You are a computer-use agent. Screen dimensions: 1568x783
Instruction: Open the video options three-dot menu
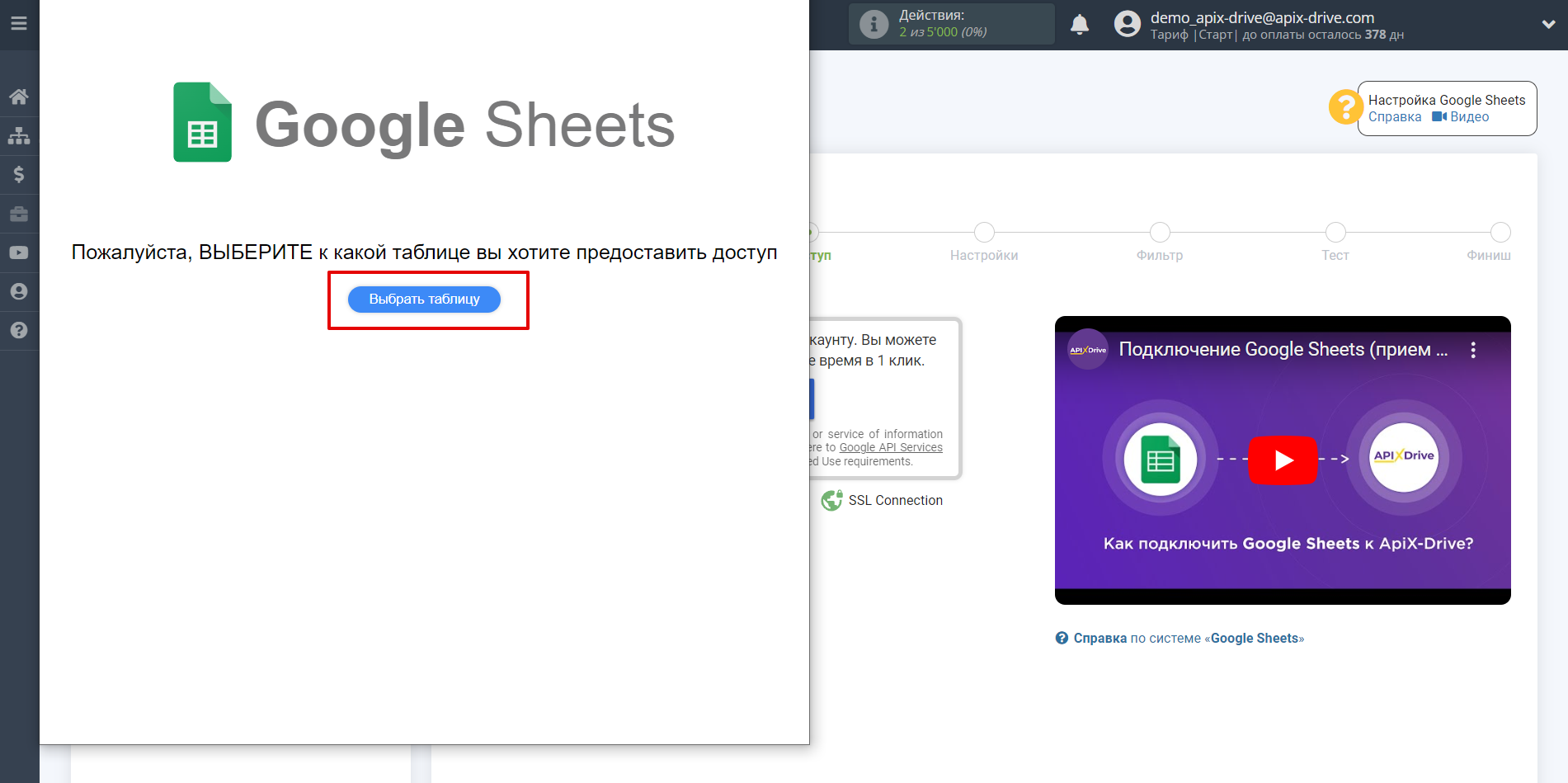(x=1473, y=350)
